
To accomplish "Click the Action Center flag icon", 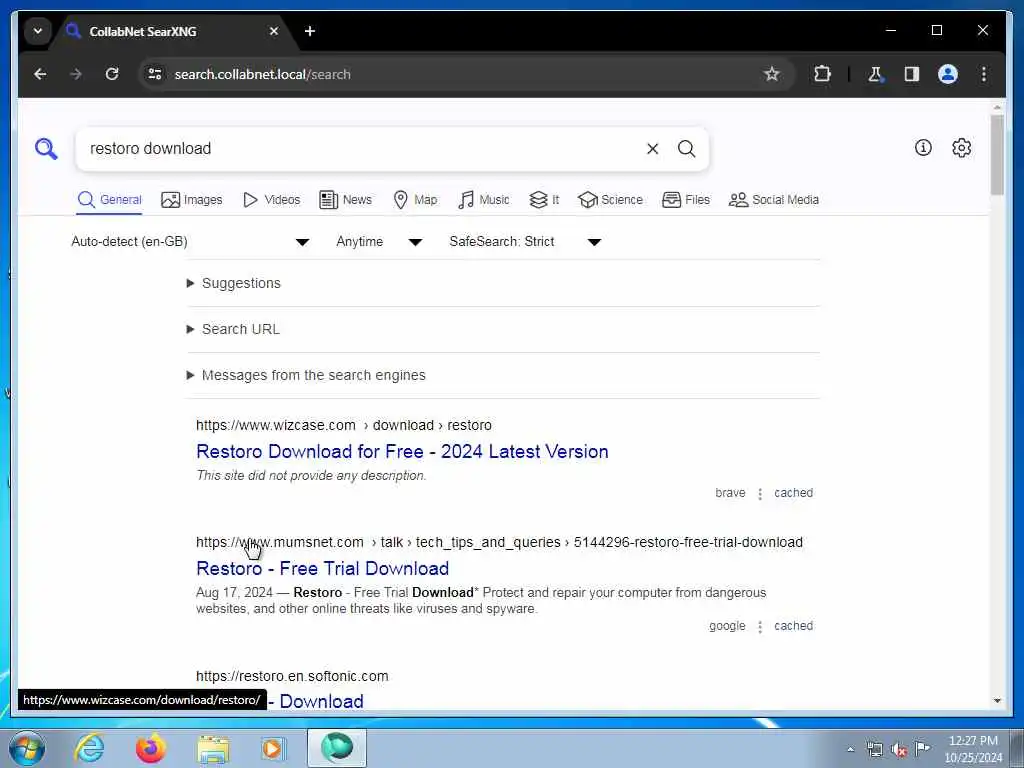I will [x=922, y=748].
